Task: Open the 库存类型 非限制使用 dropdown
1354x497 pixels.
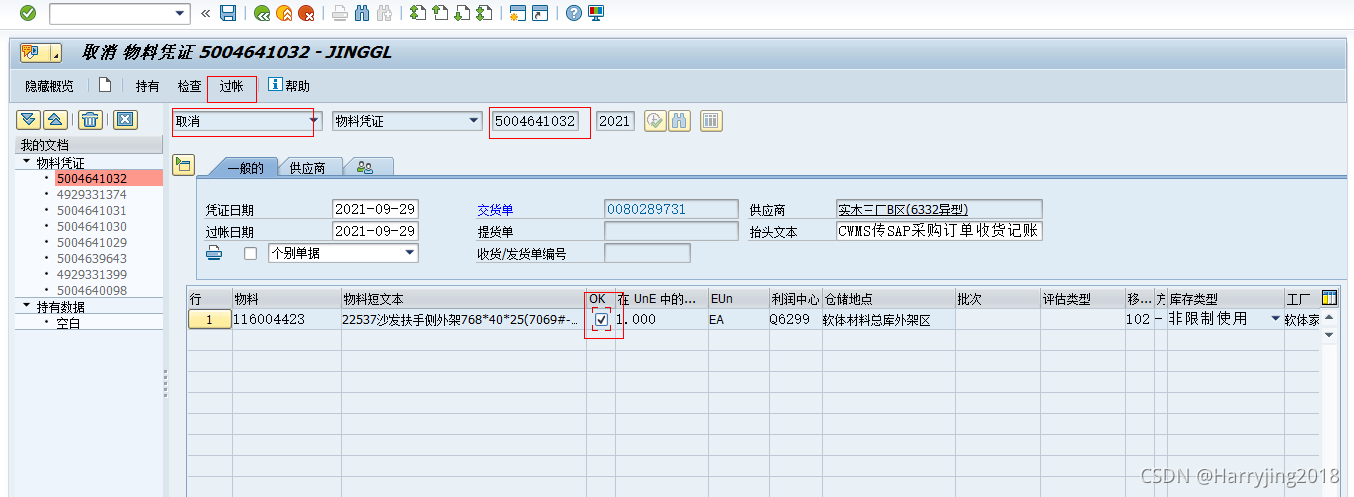Action: pyautogui.click(x=1275, y=319)
